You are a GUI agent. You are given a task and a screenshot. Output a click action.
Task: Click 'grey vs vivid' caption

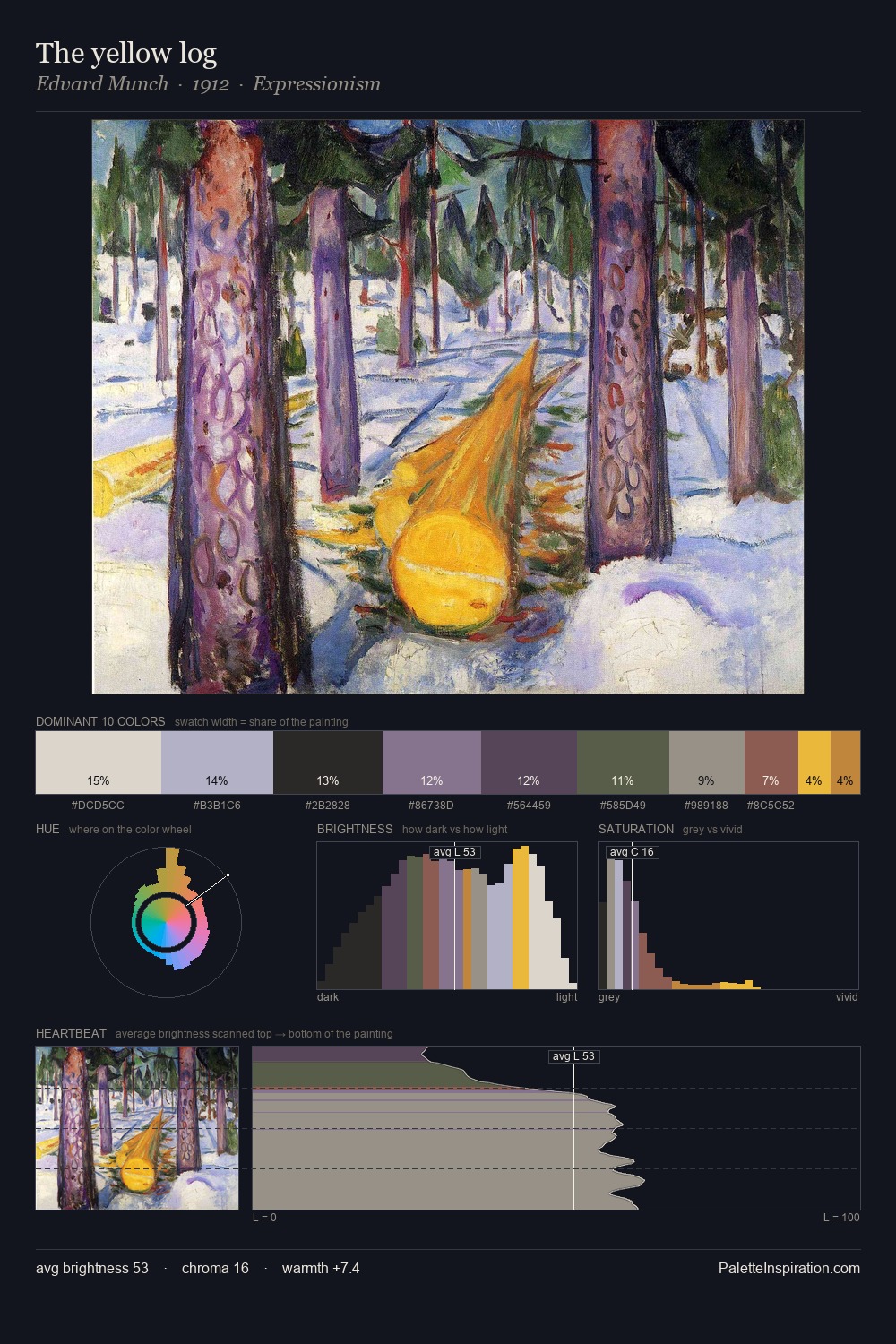tap(712, 830)
